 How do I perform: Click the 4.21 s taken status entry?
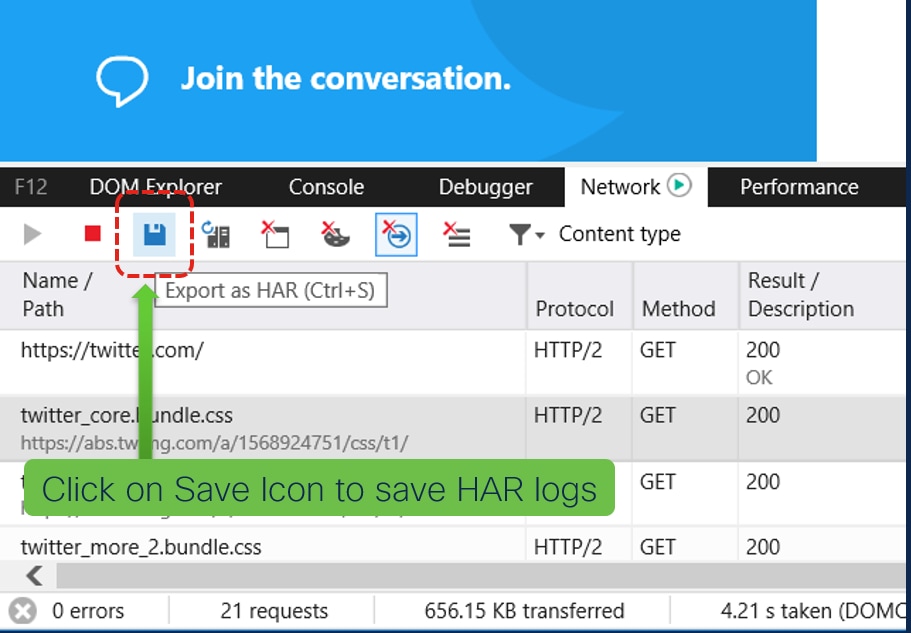tap(813, 612)
